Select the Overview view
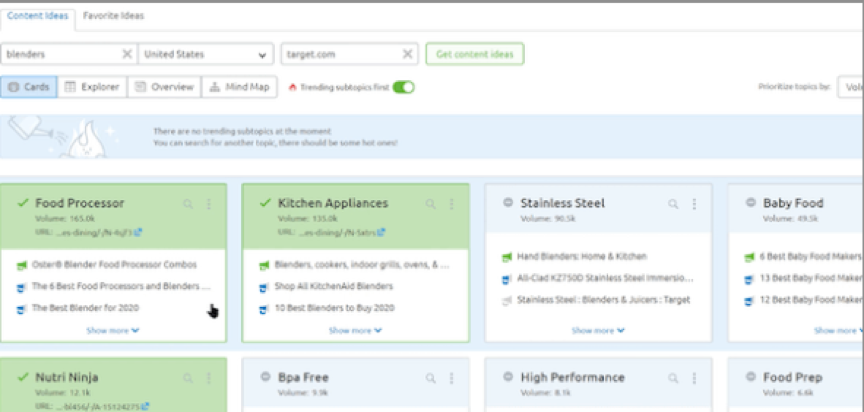The height and width of the screenshot is (412, 864). click(x=164, y=87)
